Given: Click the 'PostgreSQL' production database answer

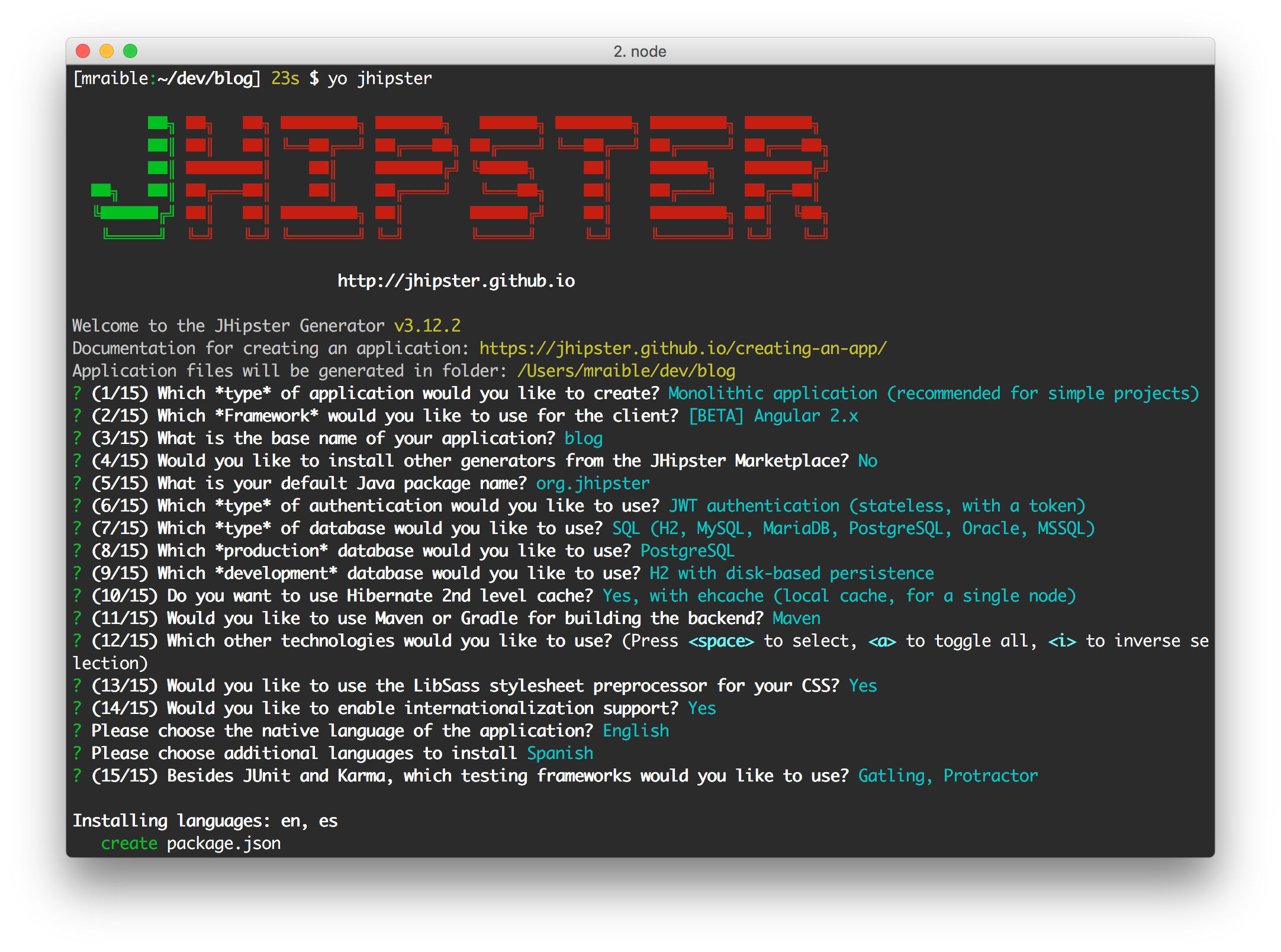Looking at the screenshot, I should (x=687, y=551).
